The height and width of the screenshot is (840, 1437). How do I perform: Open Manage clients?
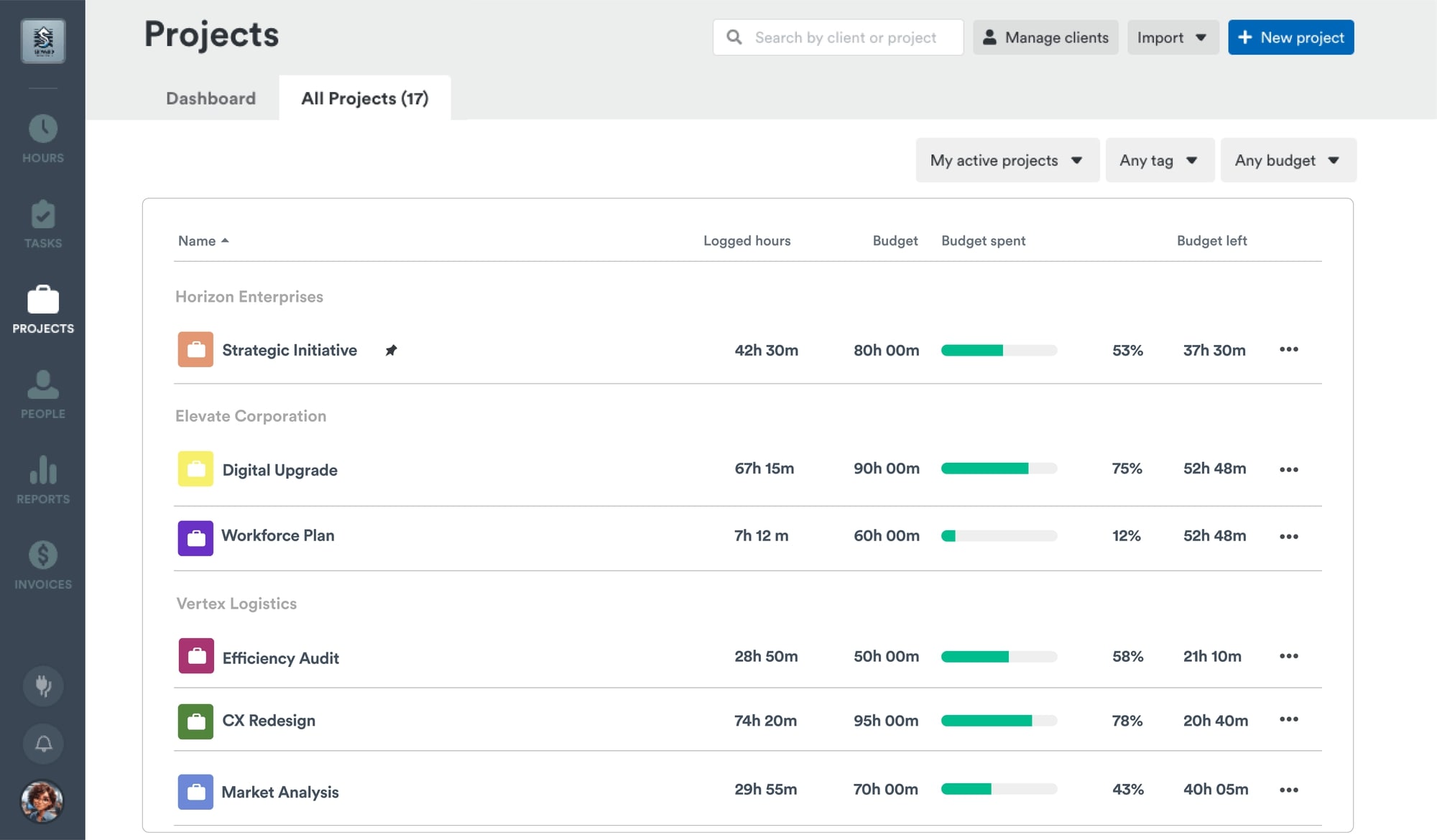point(1045,37)
